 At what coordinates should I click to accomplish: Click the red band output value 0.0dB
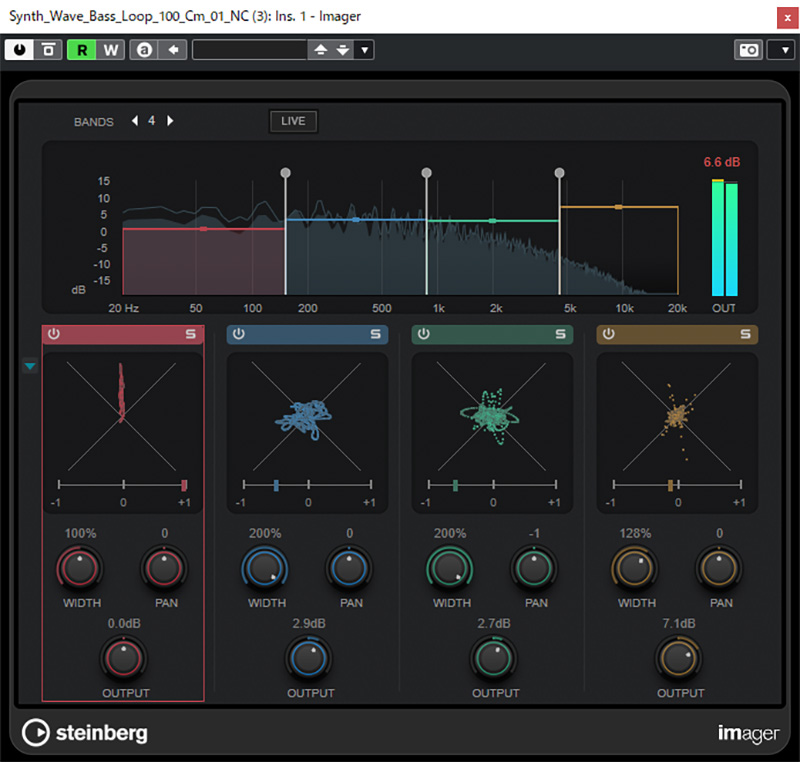tap(124, 624)
